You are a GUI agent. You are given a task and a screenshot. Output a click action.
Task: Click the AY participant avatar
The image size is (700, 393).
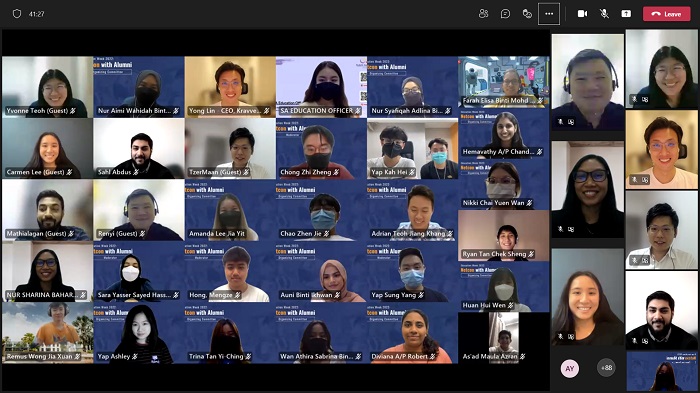point(570,368)
